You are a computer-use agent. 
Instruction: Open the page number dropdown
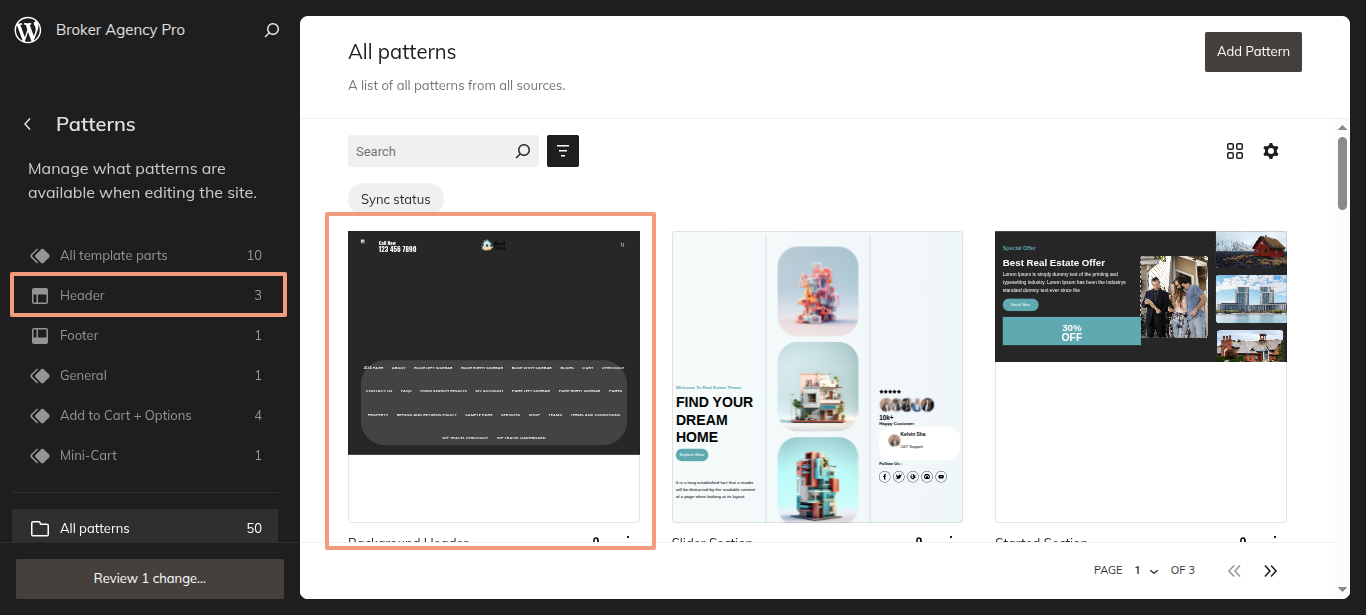(1146, 570)
